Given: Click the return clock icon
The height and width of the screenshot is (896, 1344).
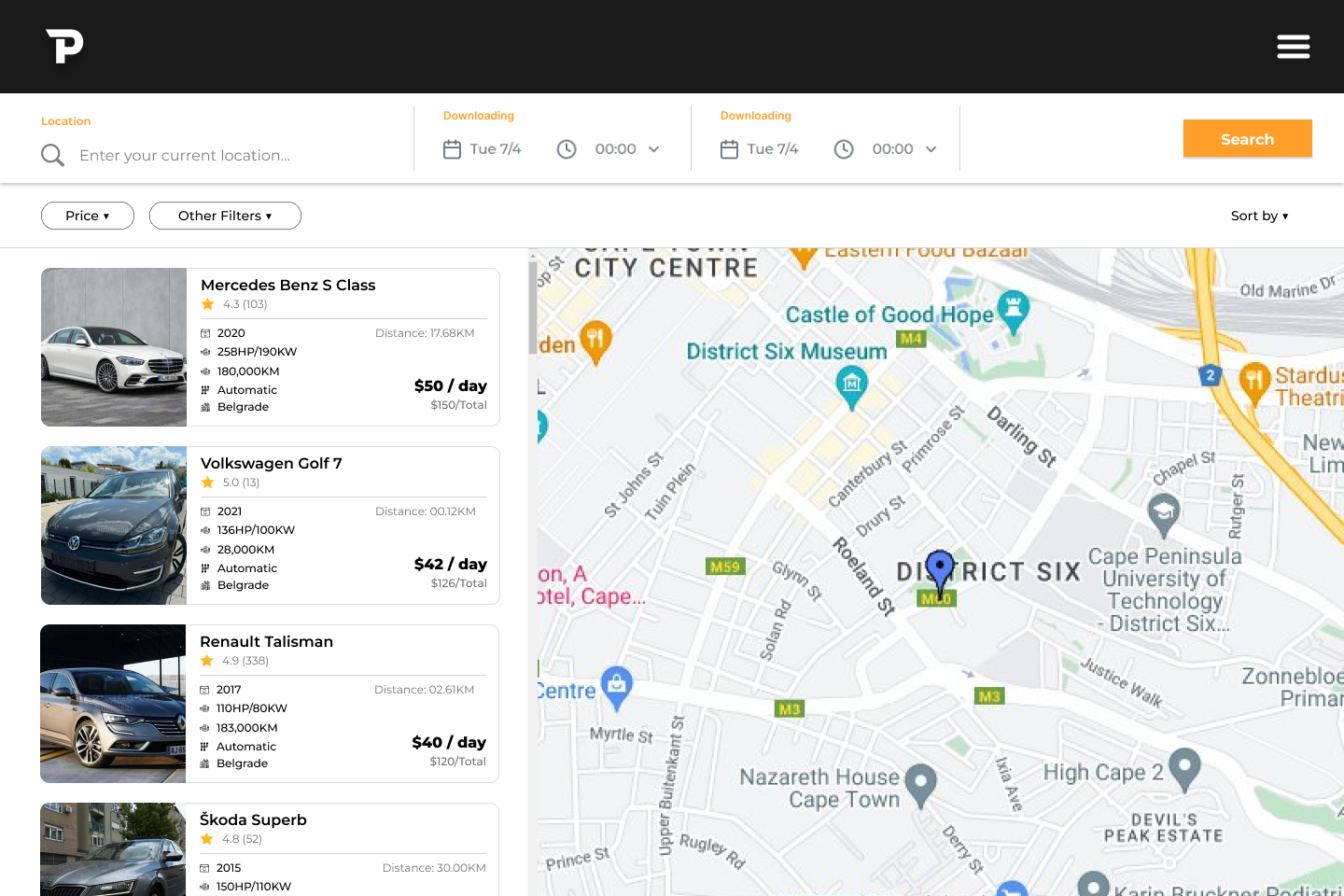Looking at the screenshot, I should pos(844,149).
